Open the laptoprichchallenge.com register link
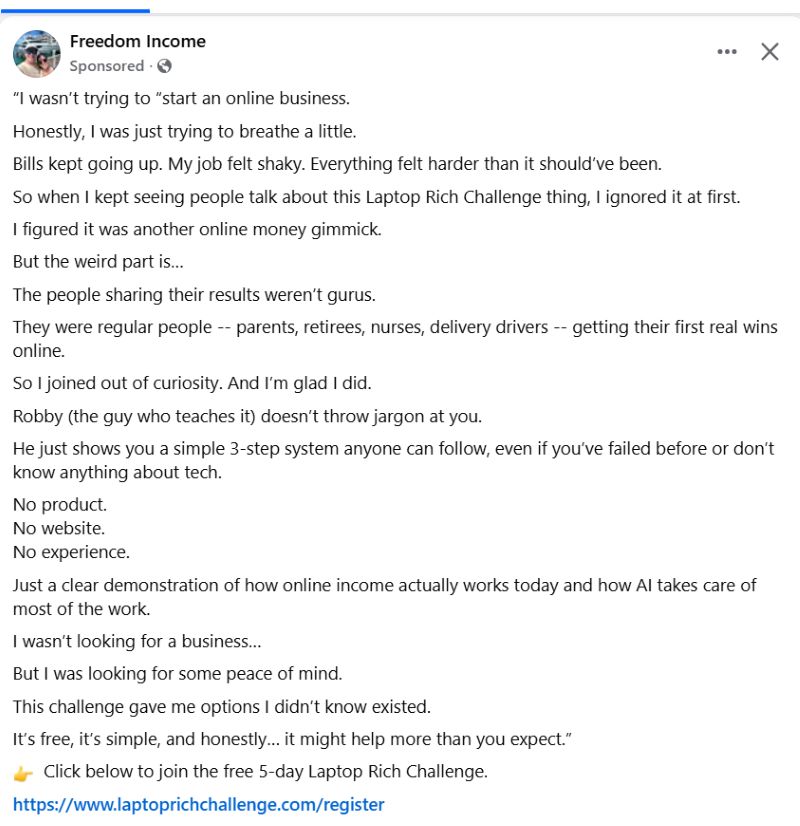This screenshot has height=826, width=800. 196,804
